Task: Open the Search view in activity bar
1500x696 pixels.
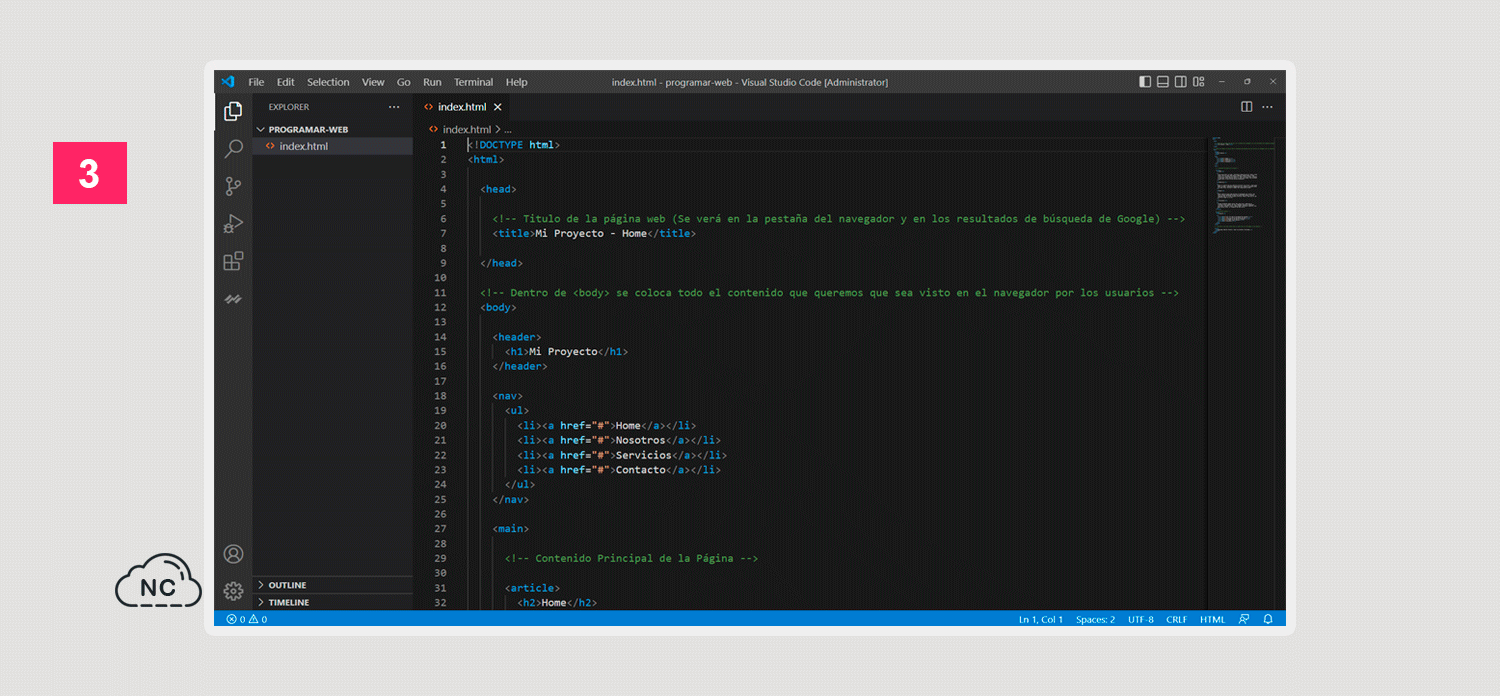Action: point(233,149)
